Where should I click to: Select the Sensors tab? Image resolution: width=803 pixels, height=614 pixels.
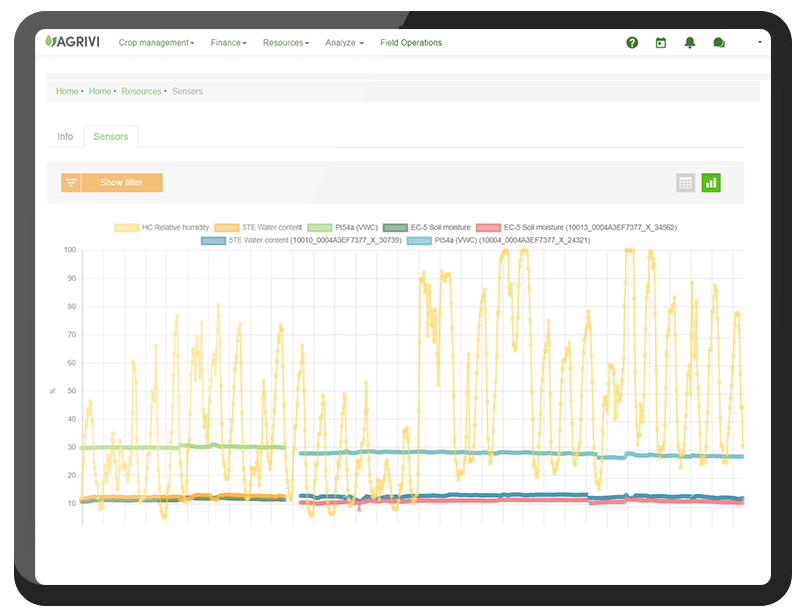111,137
